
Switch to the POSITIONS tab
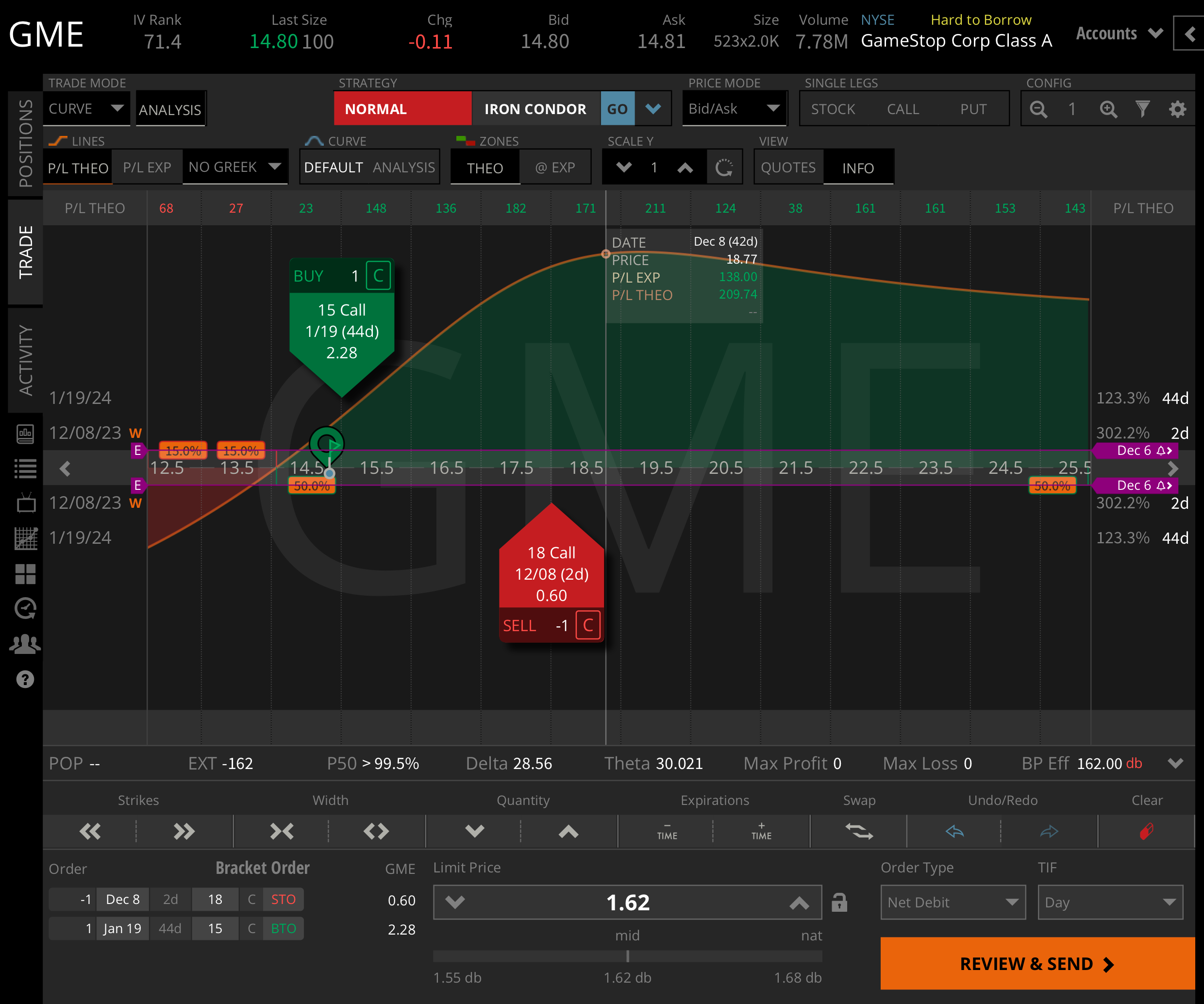[25, 143]
